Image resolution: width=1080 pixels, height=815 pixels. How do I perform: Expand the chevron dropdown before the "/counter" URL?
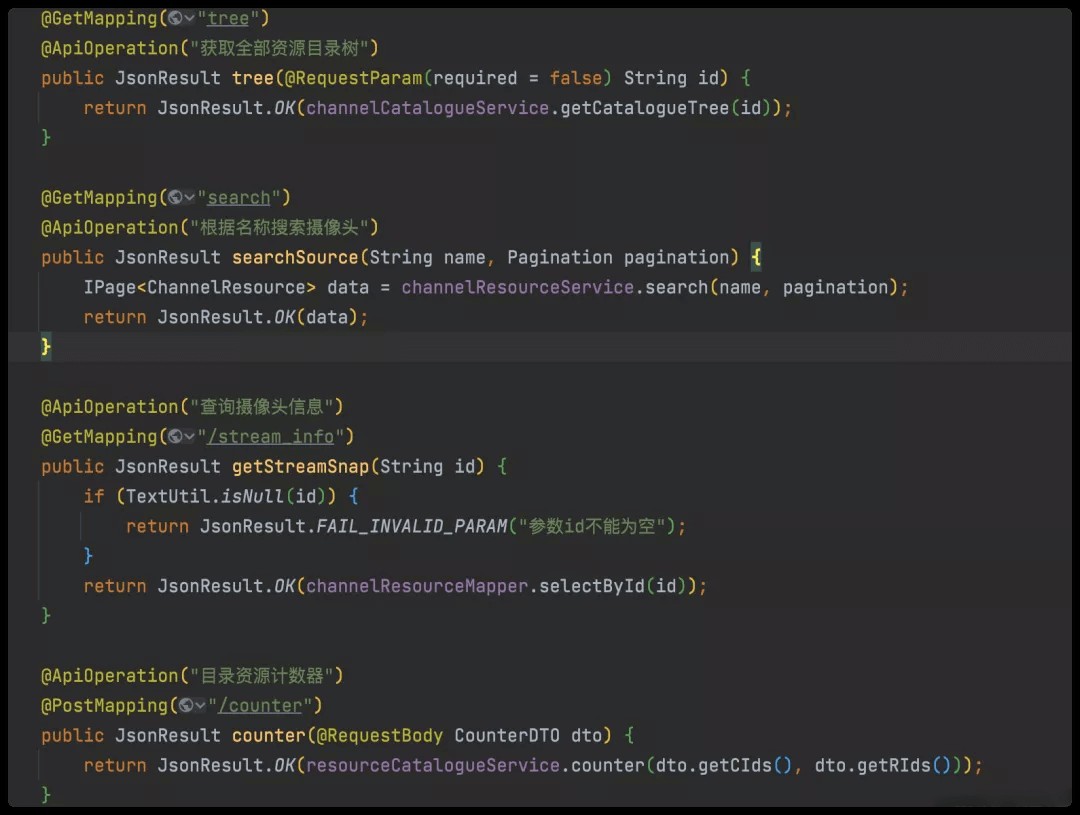pyautogui.click(x=199, y=706)
